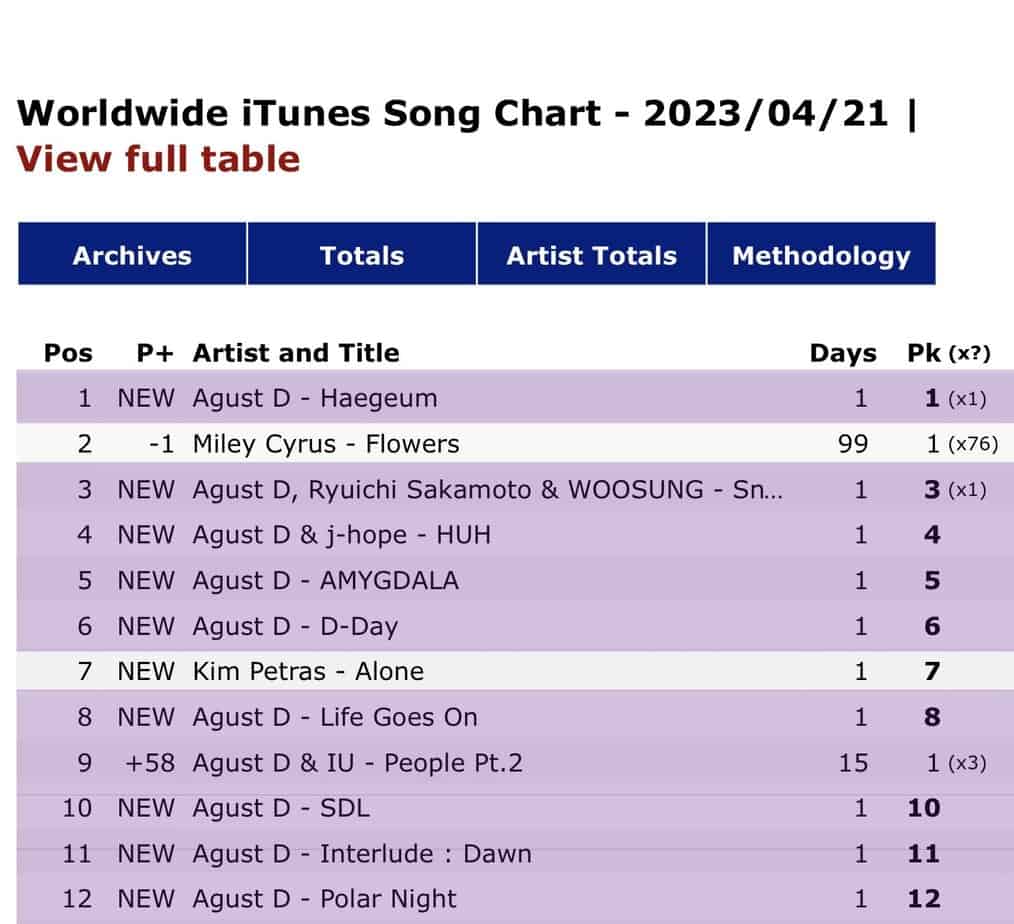Screen dimensions: 1014x924
Task: Select the Miley Cyrus - Flowers entry
Action: tap(326, 444)
